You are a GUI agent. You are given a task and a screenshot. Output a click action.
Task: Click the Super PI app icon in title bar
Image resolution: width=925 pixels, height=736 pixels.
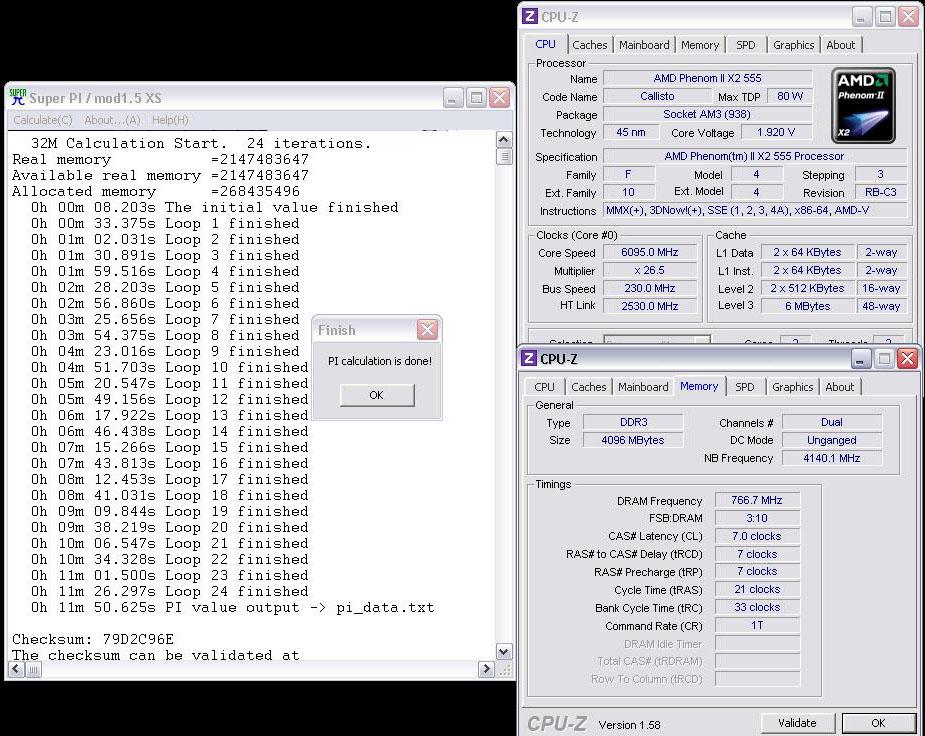(18, 97)
